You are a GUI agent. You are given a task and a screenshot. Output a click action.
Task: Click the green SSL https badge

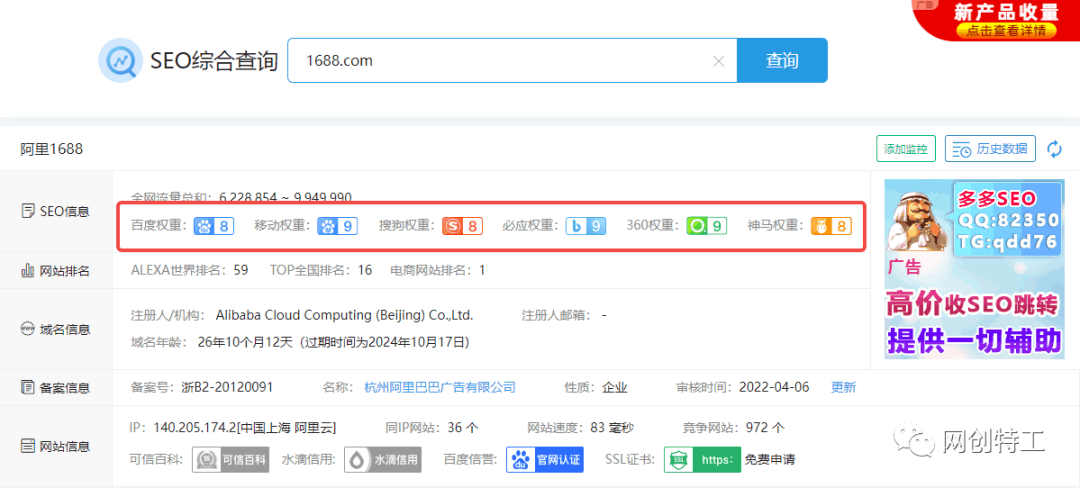coord(702,459)
